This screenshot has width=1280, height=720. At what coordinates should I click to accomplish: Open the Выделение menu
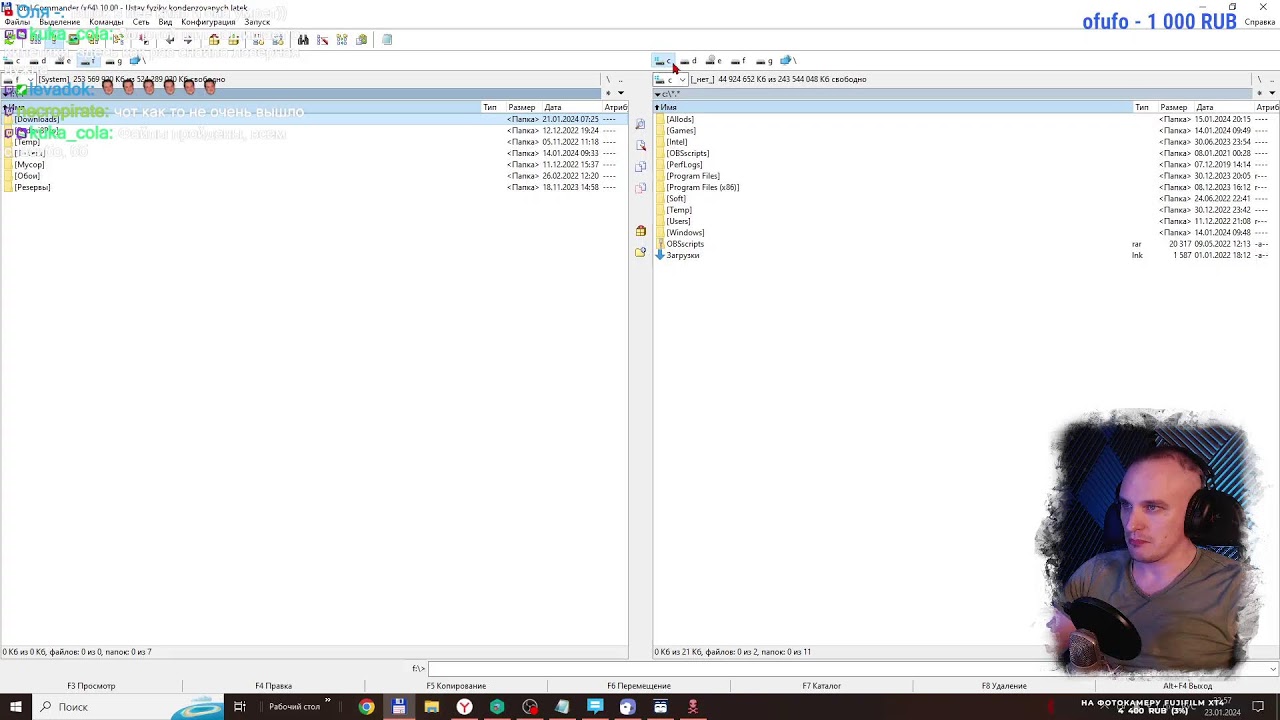point(60,22)
